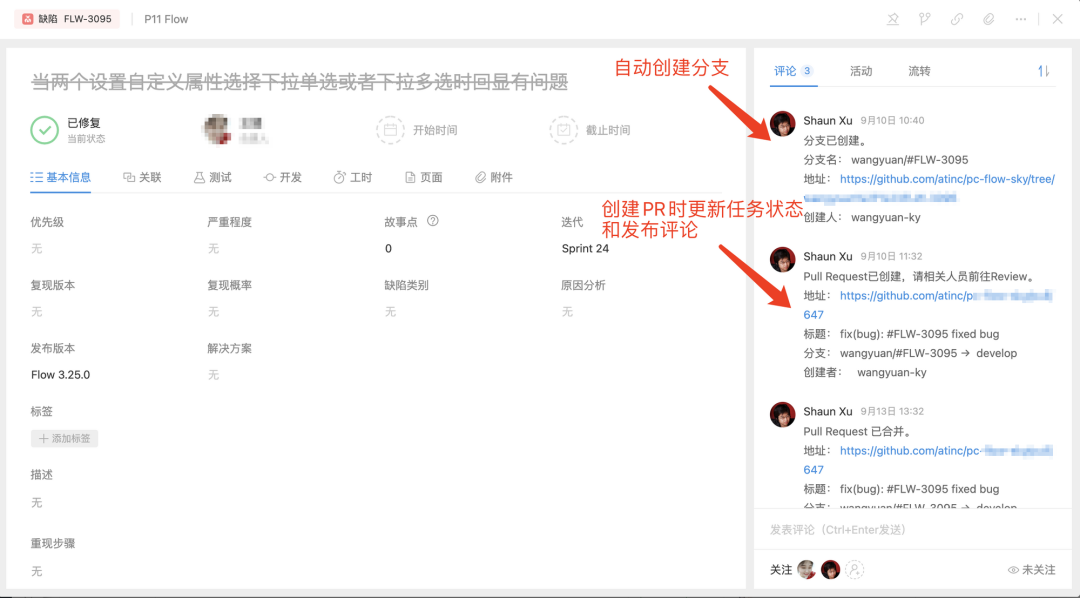Open attachments via the paperclip icon
The width and height of the screenshot is (1080, 598).
(x=989, y=19)
